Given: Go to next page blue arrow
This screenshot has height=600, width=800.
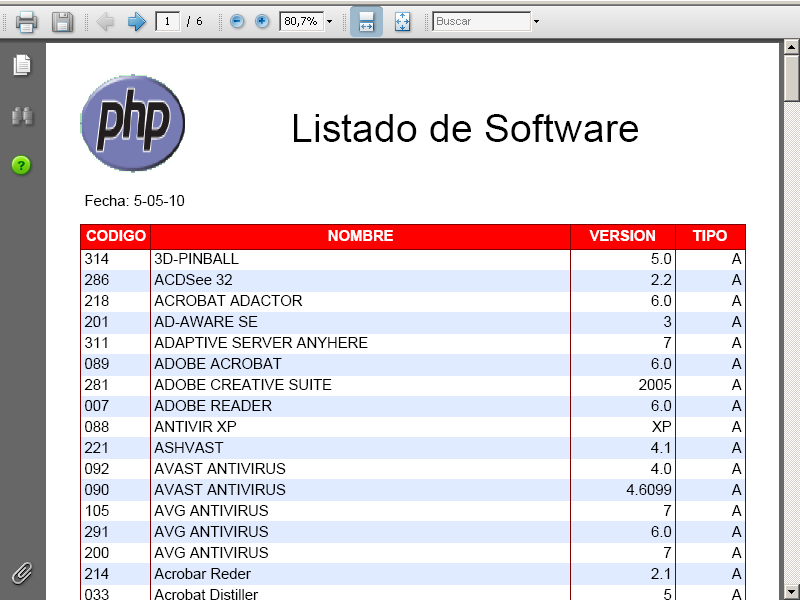Looking at the screenshot, I should [136, 21].
